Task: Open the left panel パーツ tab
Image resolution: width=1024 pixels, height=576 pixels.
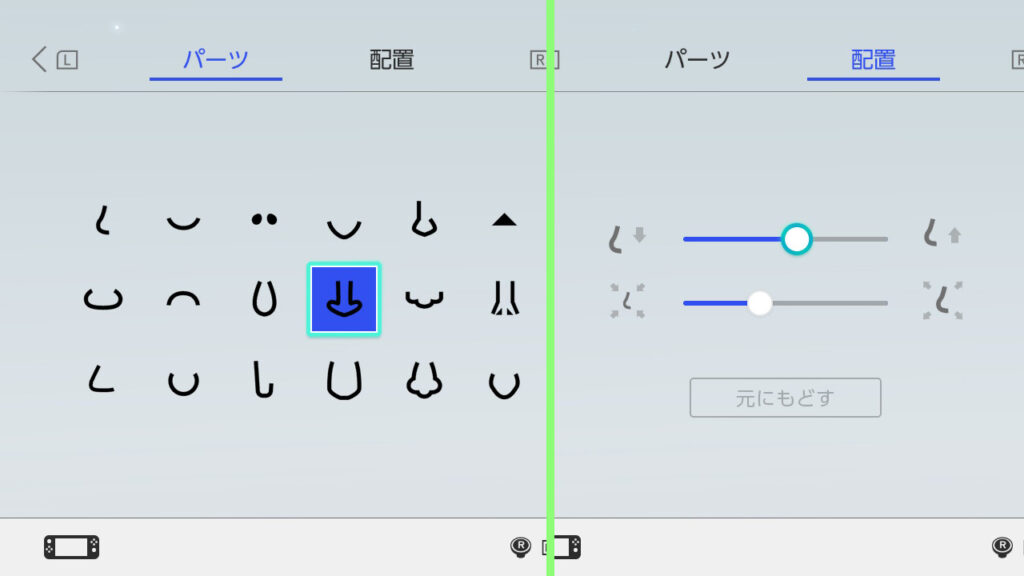Action: [x=216, y=60]
